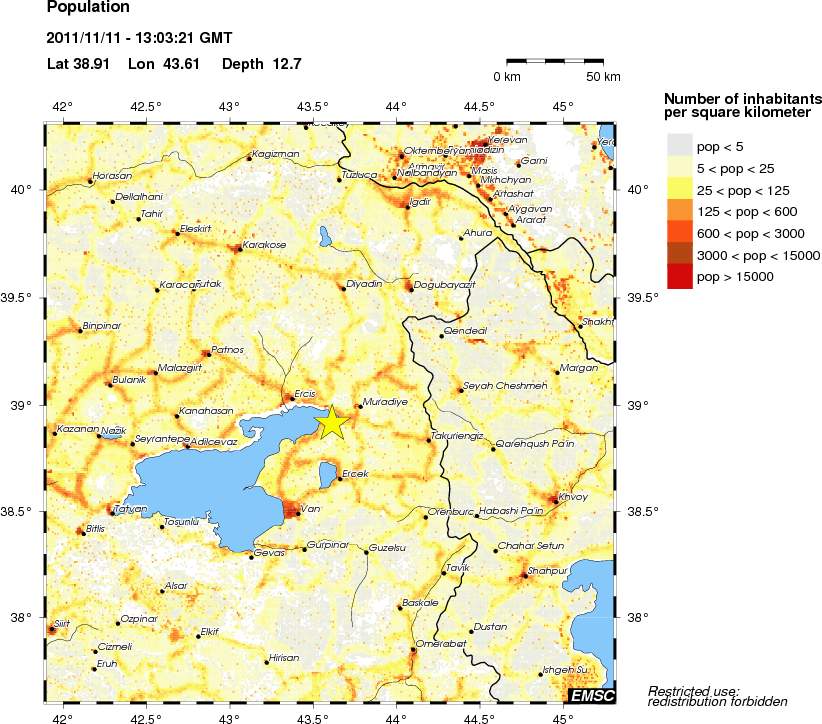Click the yellow star epicenter marker
822x724 pixels.
332,423
